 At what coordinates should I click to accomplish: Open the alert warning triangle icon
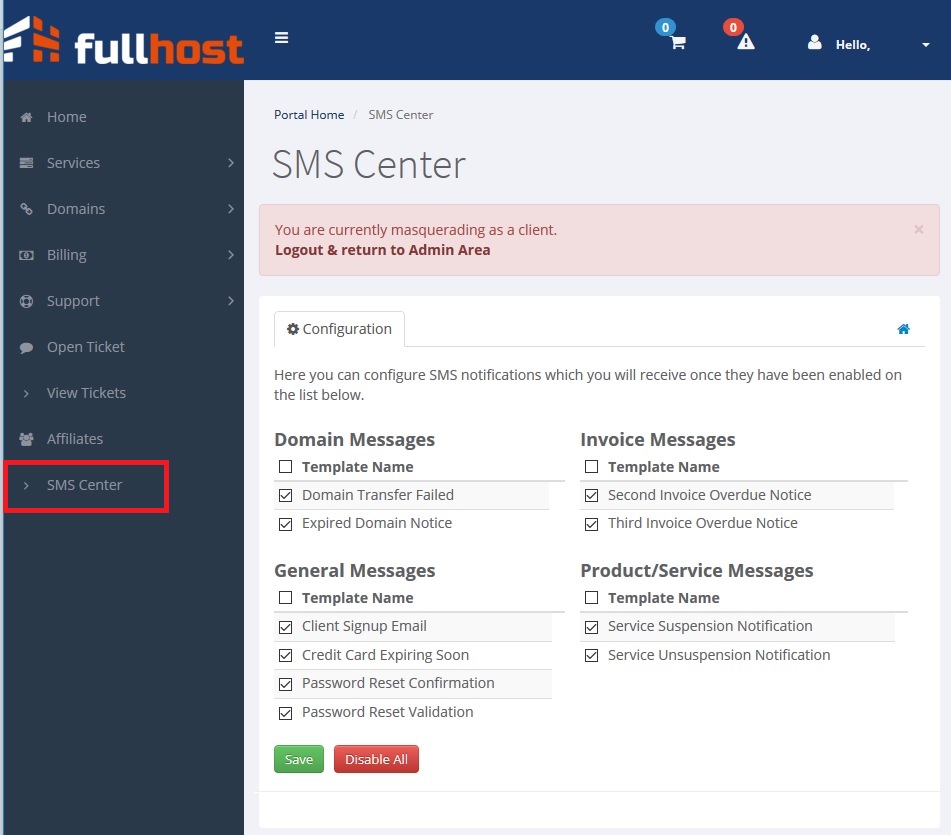(745, 42)
